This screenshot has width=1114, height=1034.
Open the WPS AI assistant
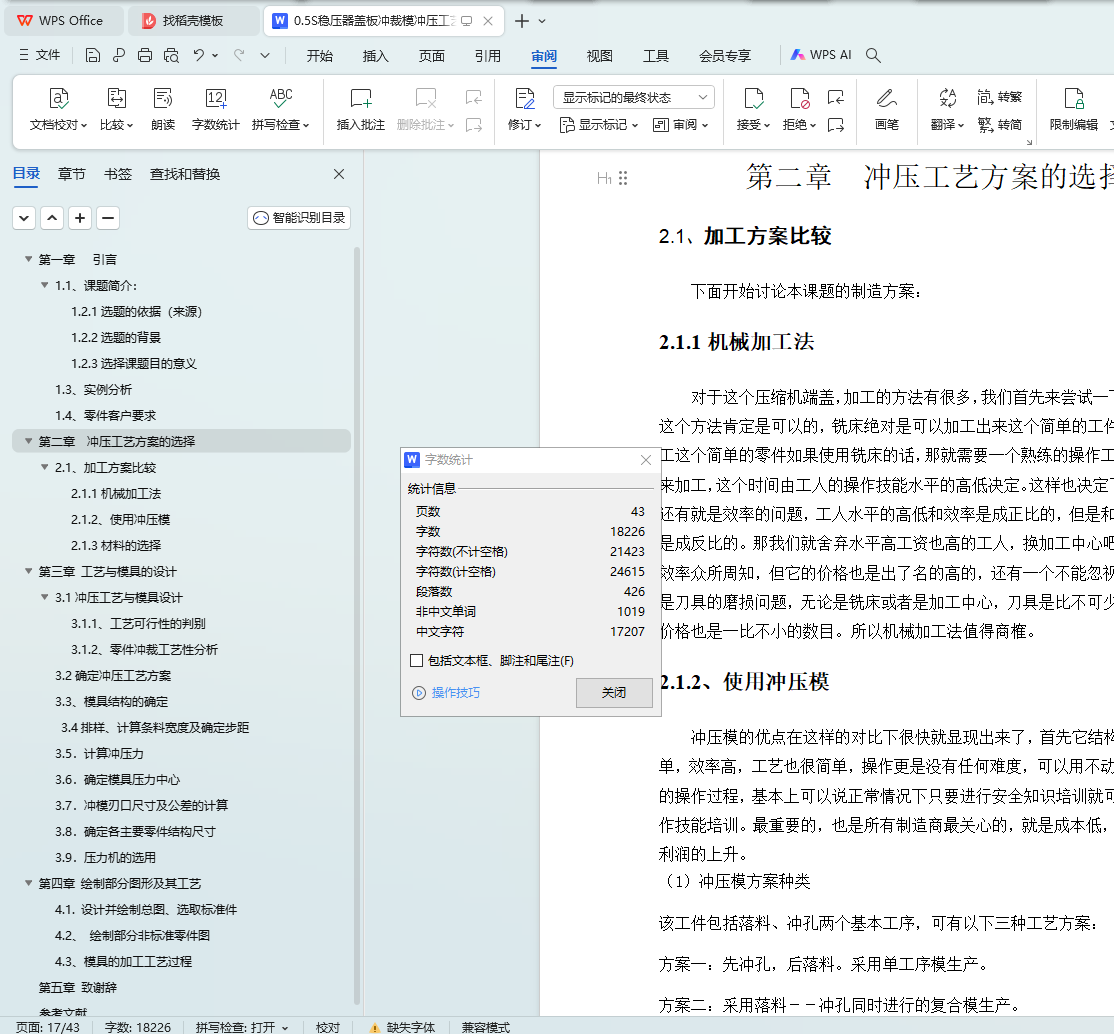pyautogui.click(x=821, y=55)
